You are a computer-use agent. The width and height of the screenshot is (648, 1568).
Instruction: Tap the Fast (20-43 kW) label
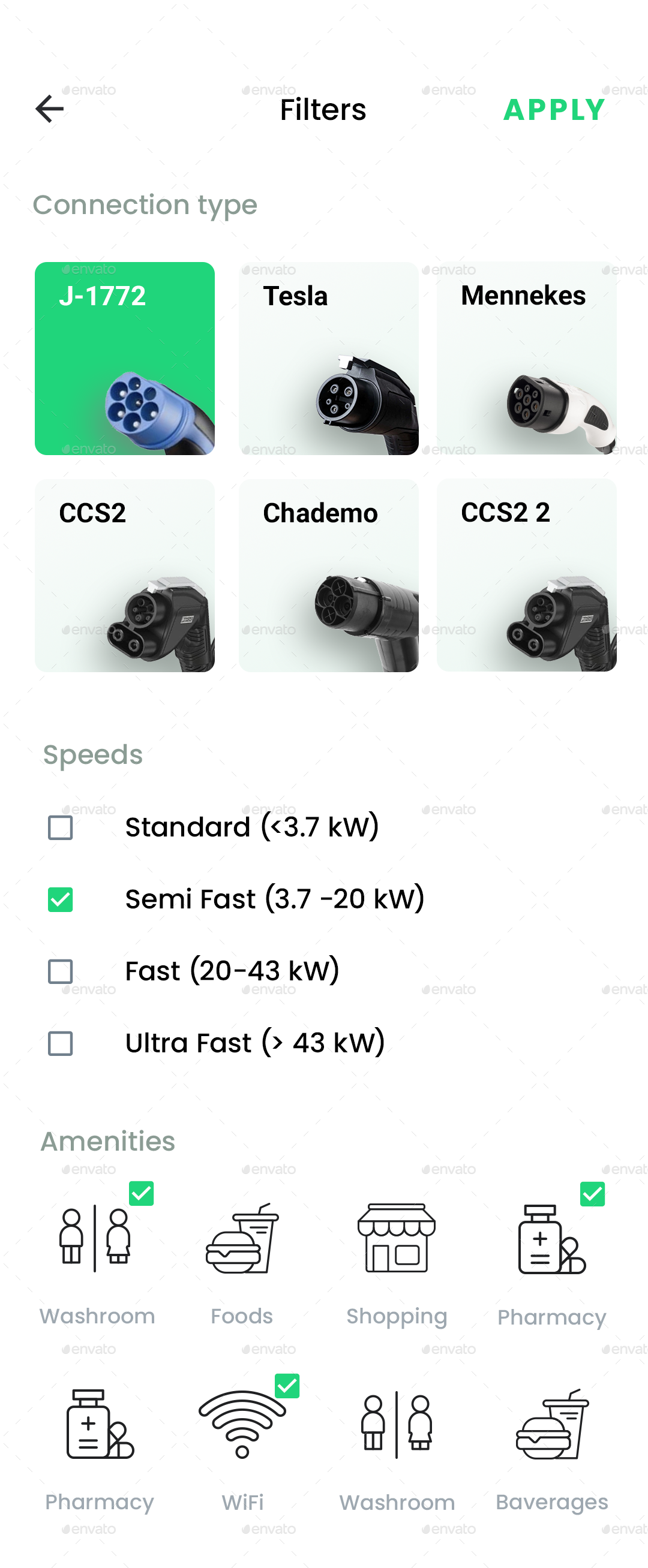tap(232, 971)
